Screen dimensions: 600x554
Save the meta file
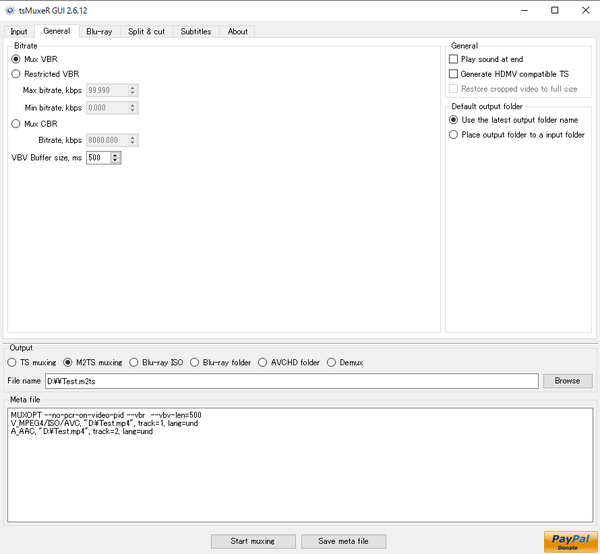[343, 541]
